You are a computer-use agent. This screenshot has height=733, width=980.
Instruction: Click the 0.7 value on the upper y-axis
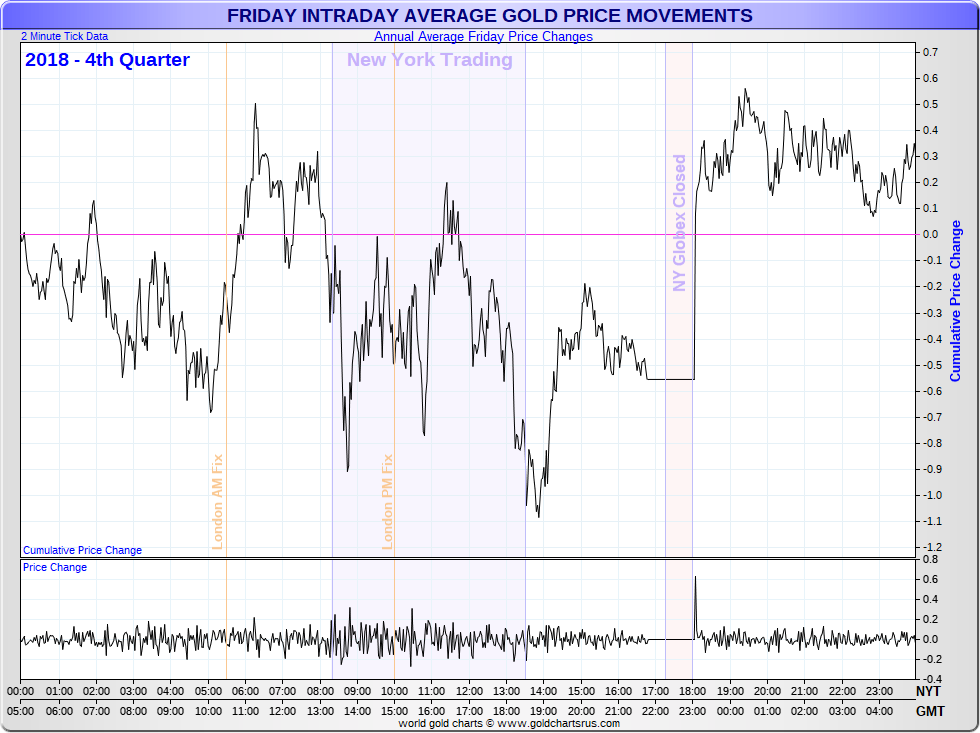pos(930,52)
